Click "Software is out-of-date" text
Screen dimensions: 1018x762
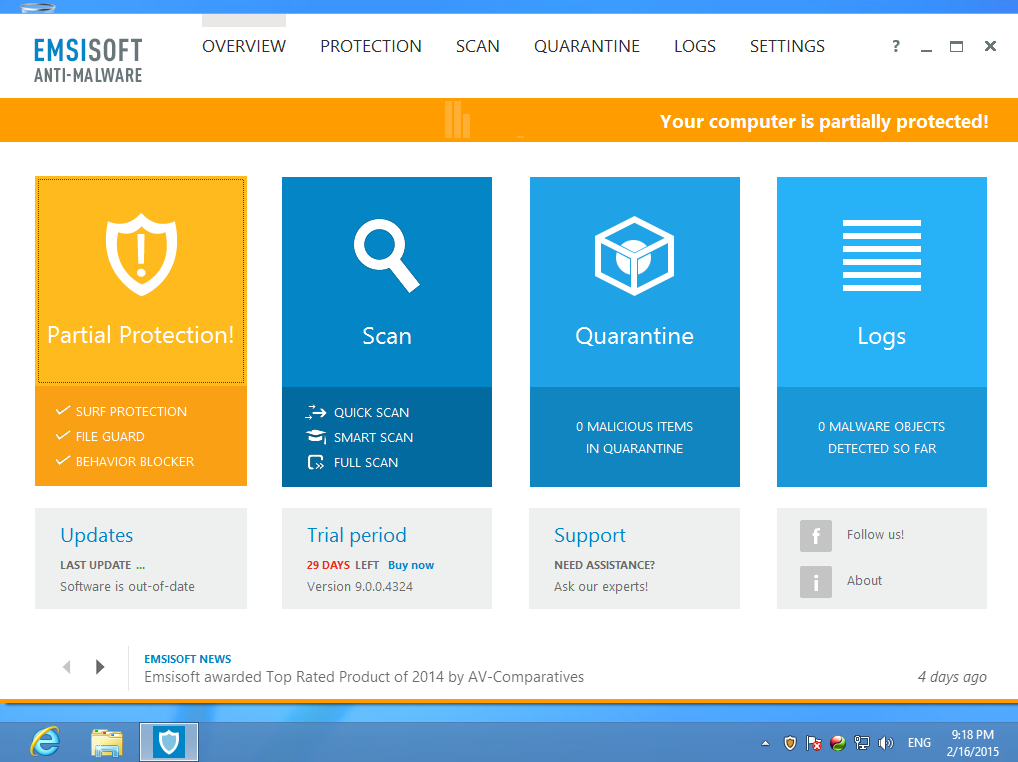(x=127, y=587)
